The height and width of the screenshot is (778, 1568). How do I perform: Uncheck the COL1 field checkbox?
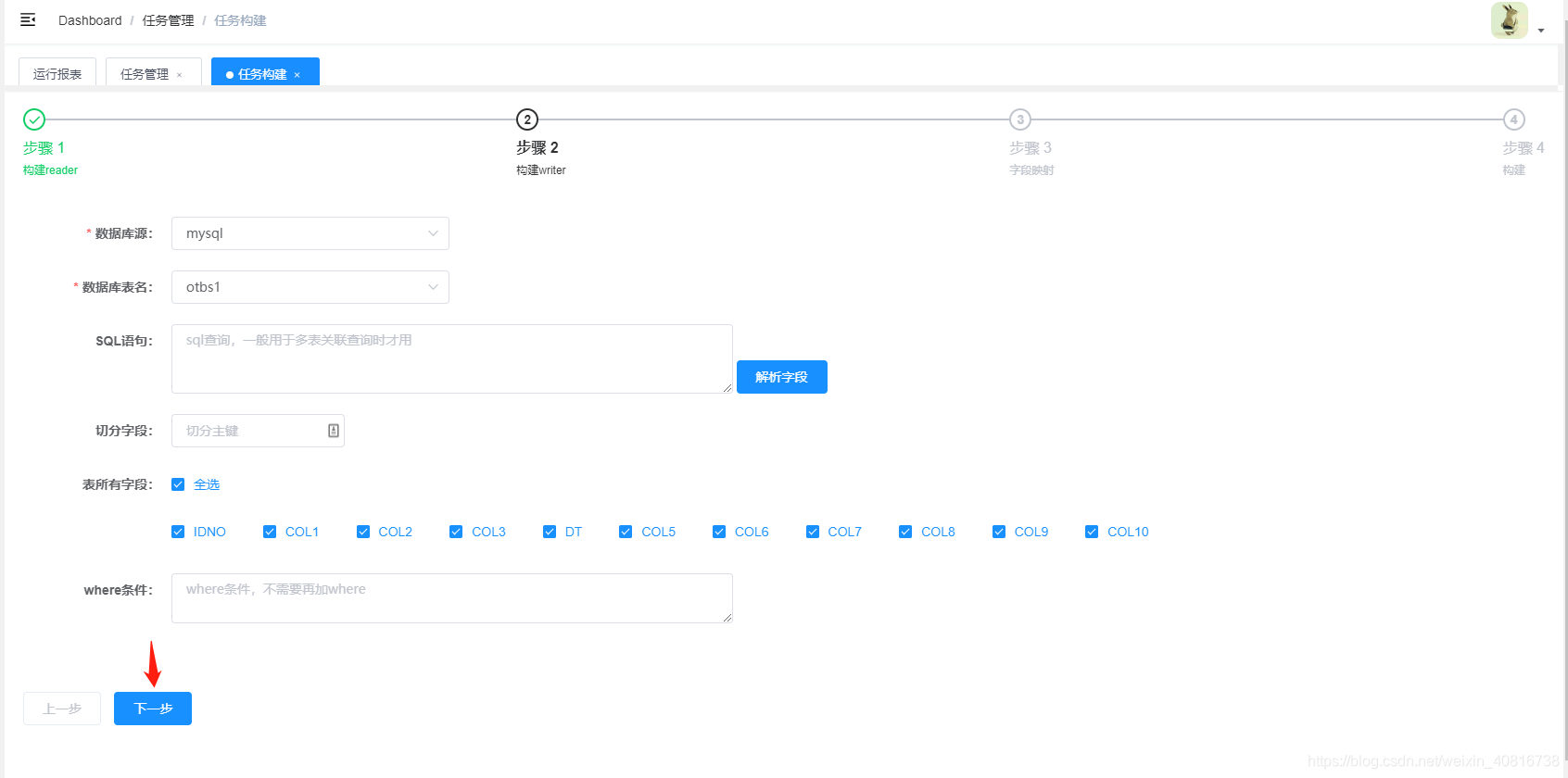click(270, 532)
